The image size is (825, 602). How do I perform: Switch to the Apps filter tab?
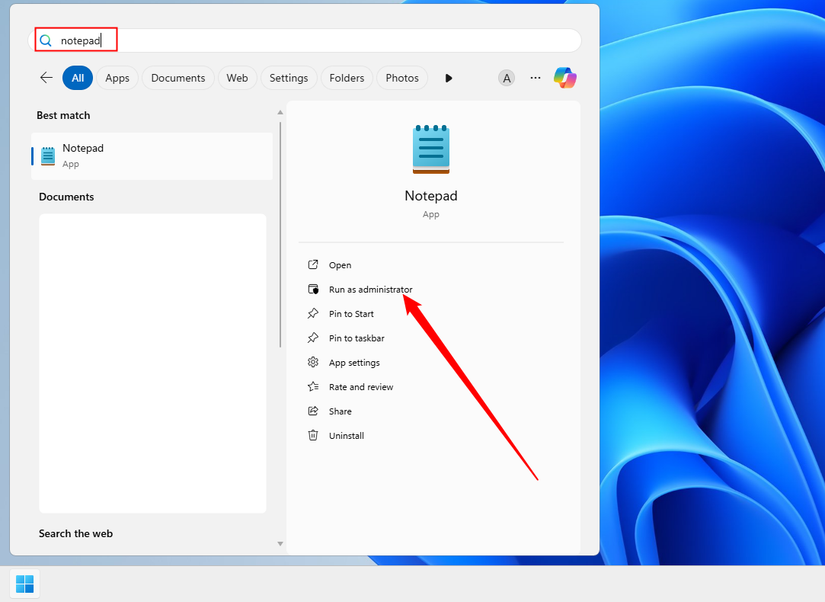[117, 78]
